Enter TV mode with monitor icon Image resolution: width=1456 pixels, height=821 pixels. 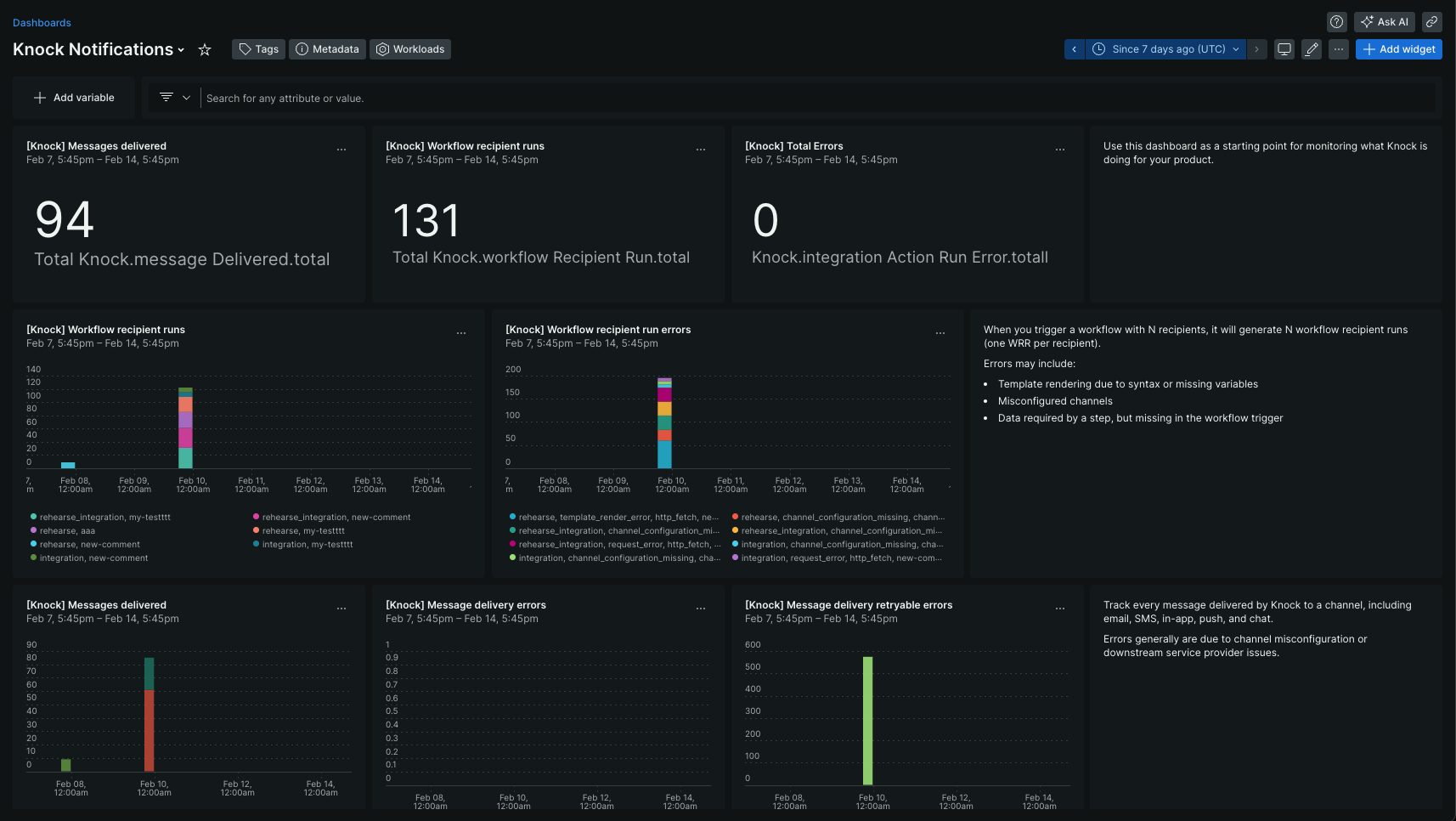pyautogui.click(x=1284, y=49)
